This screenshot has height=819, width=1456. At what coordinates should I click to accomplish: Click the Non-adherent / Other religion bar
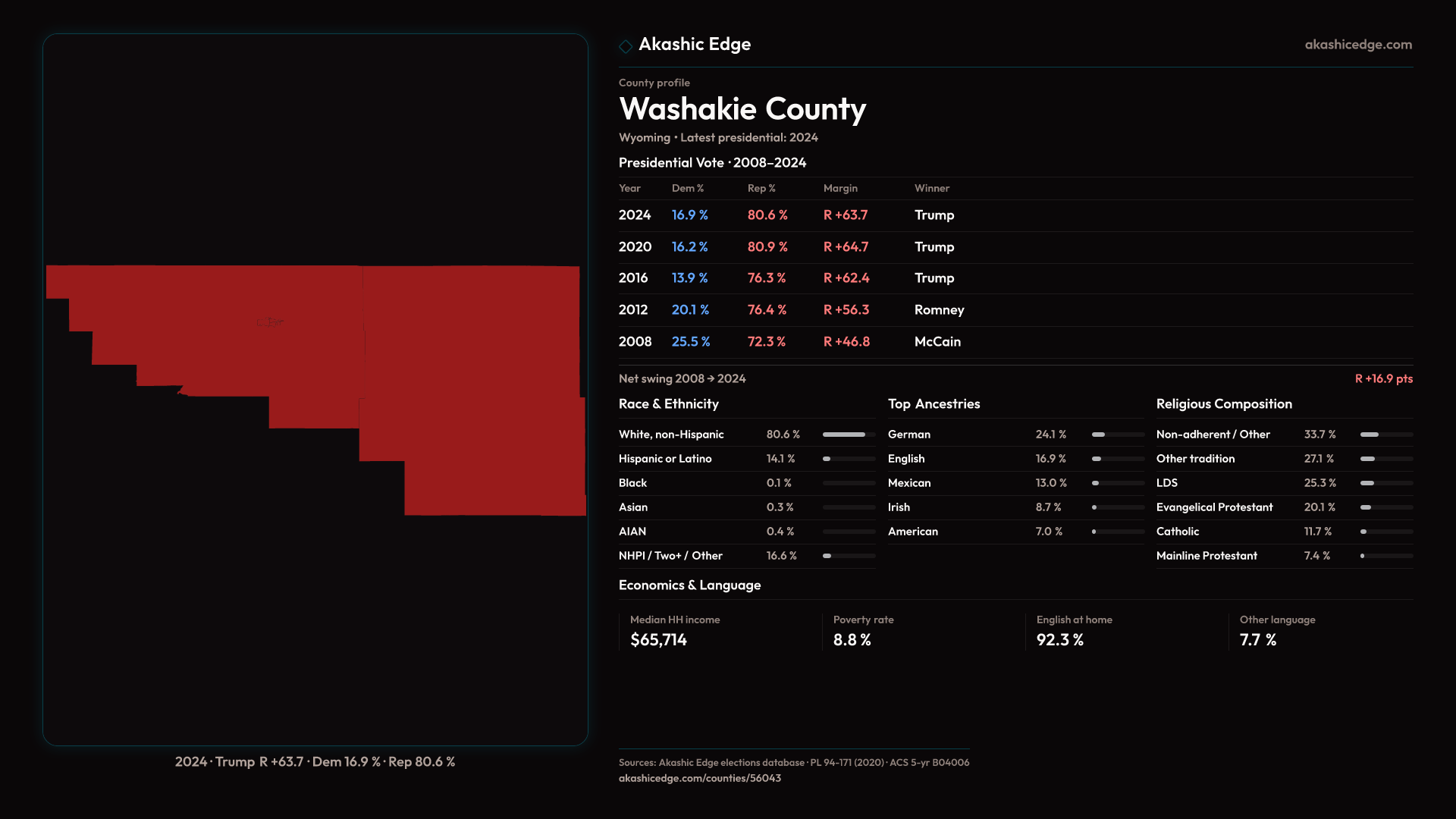click(x=1386, y=435)
